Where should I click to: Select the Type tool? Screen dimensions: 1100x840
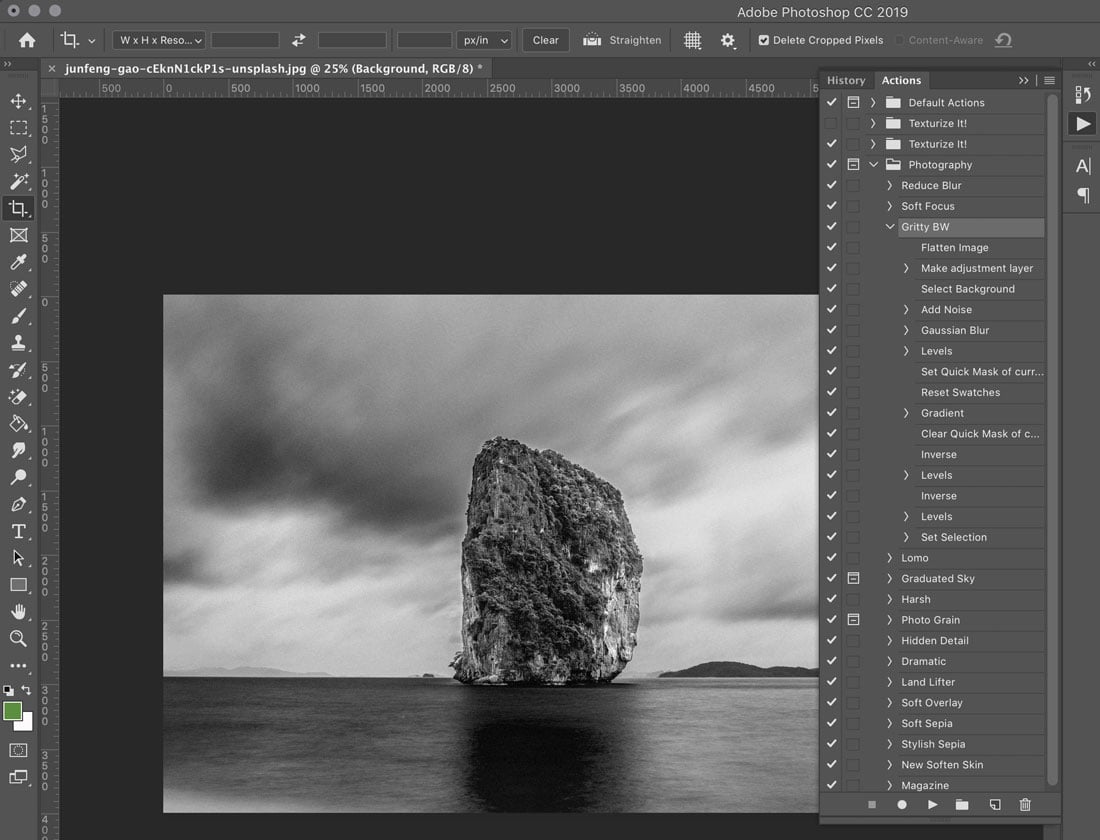click(x=18, y=531)
